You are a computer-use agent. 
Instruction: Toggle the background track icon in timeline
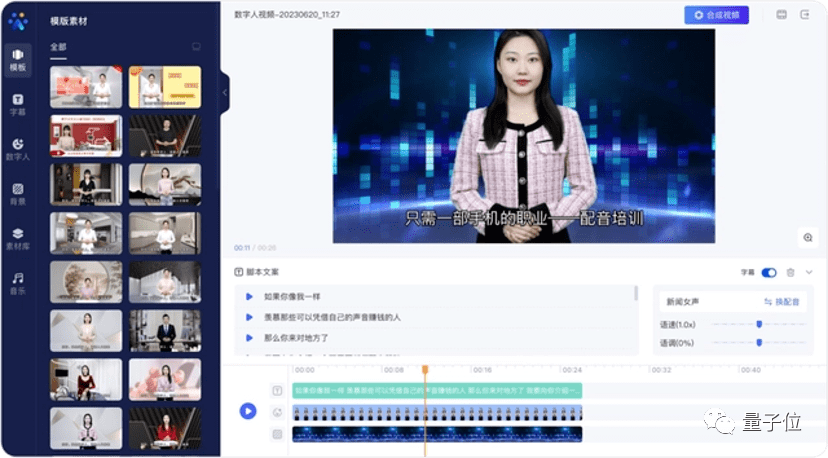[x=277, y=434]
